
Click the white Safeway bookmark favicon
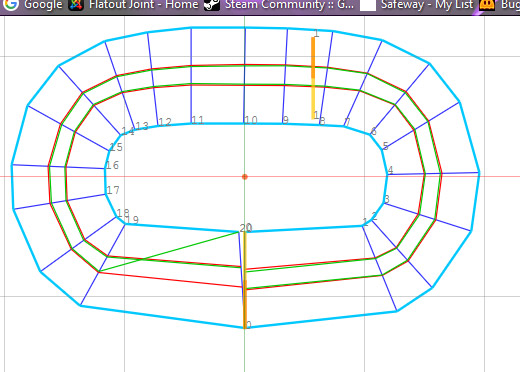tap(368, 5)
